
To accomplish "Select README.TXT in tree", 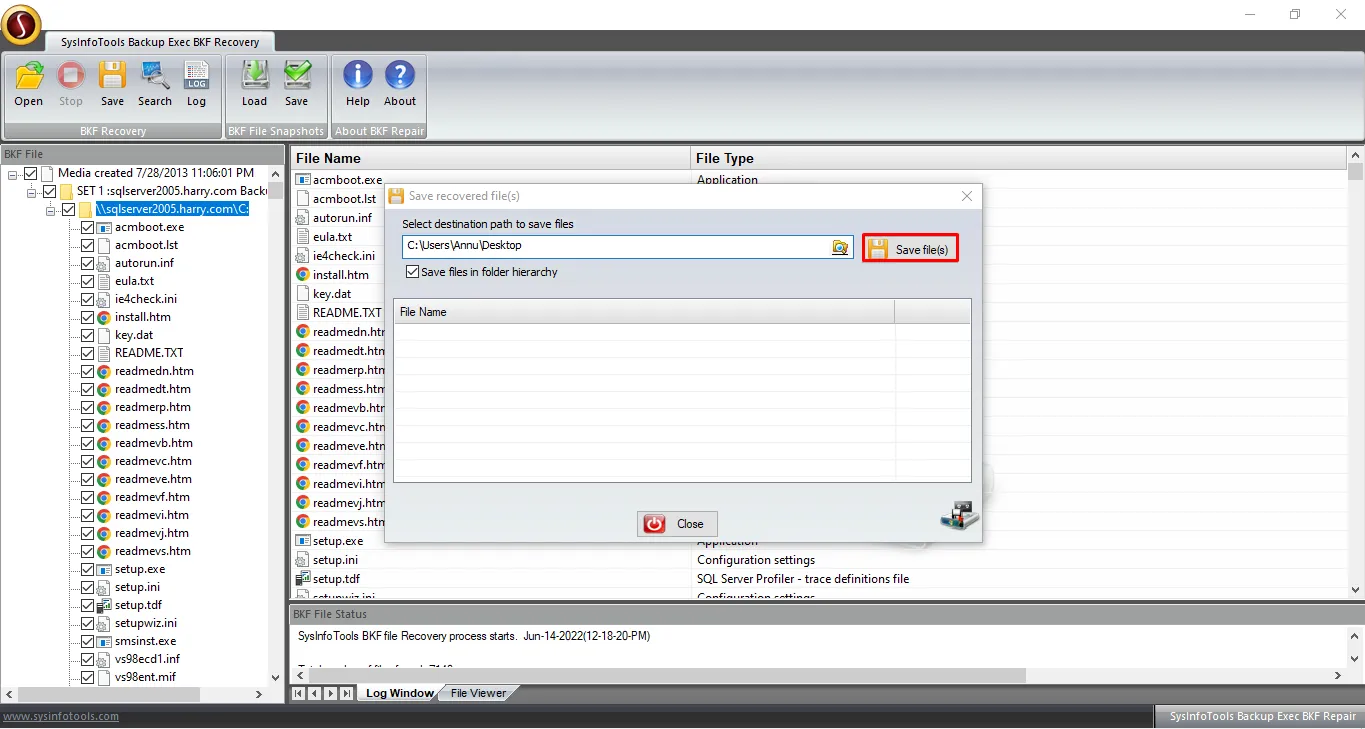I will click(149, 353).
